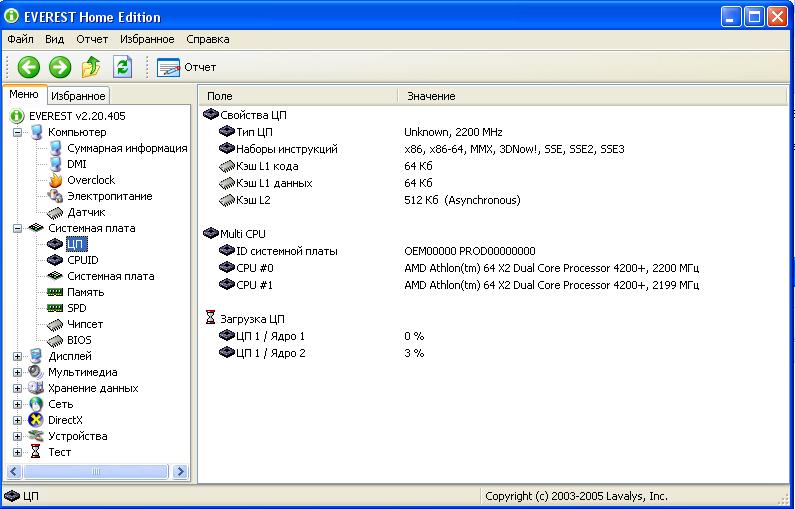This screenshot has width=795, height=509.
Task: Click the green Forward arrow icon
Action: [x=60, y=67]
